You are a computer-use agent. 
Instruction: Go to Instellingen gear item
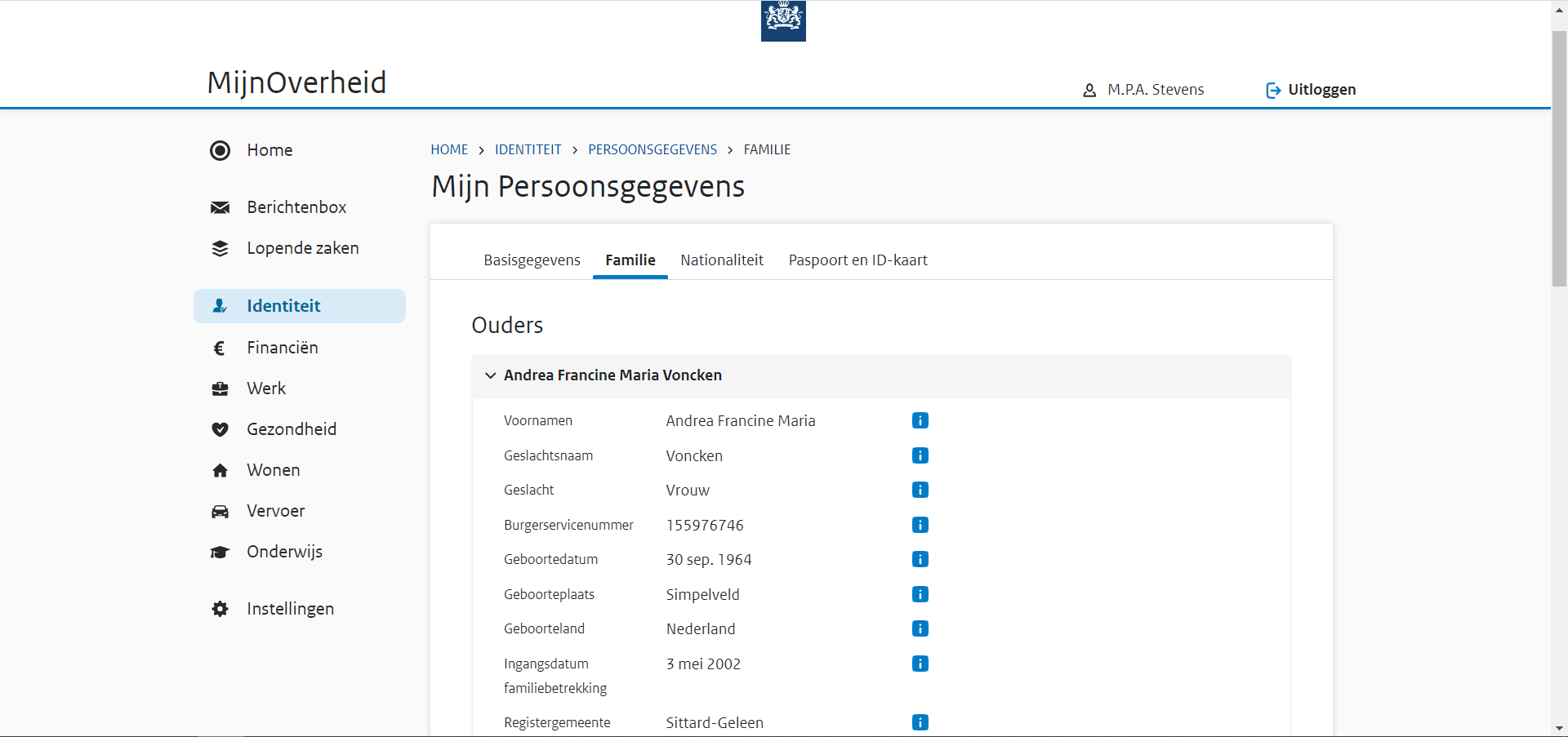coord(290,609)
